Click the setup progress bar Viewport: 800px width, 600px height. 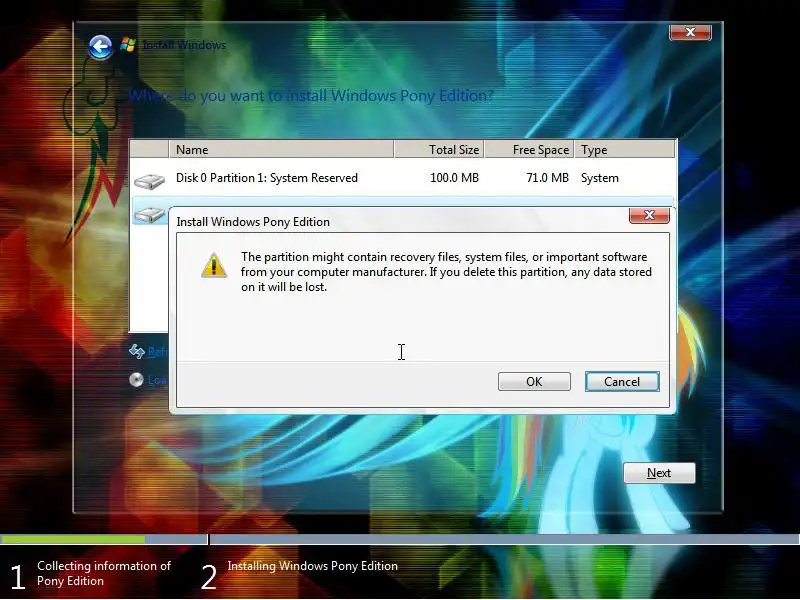400,539
